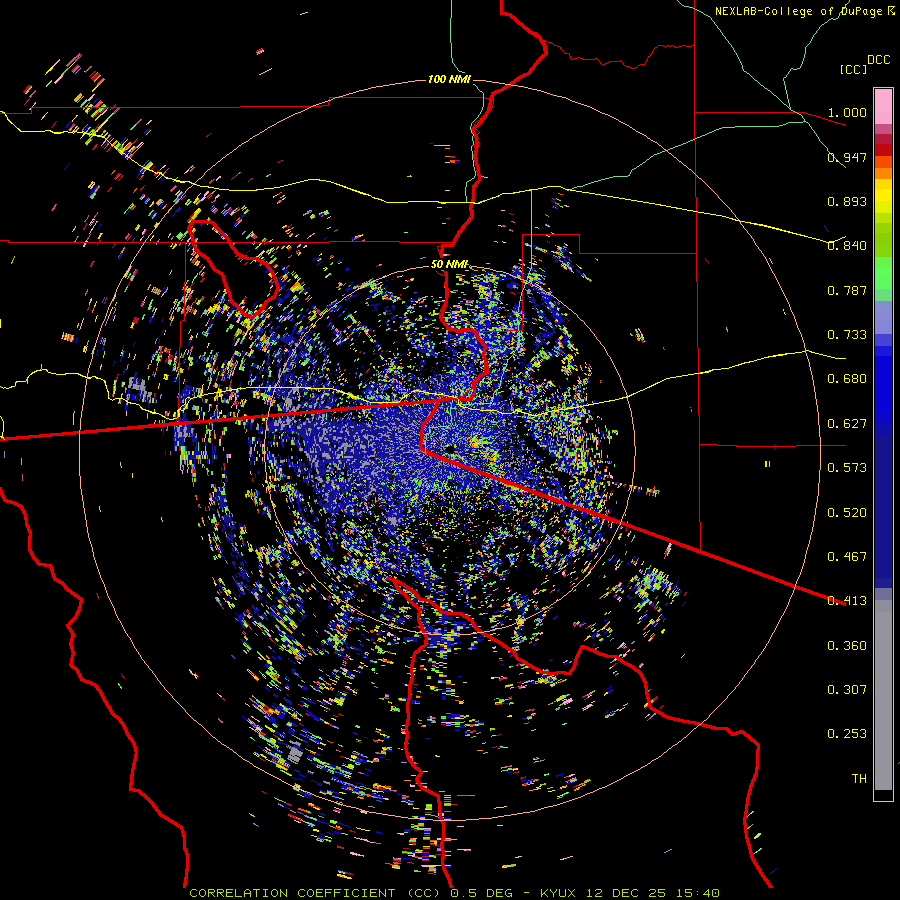
Task: Click the [CC] legend unit label
Action: point(853,69)
